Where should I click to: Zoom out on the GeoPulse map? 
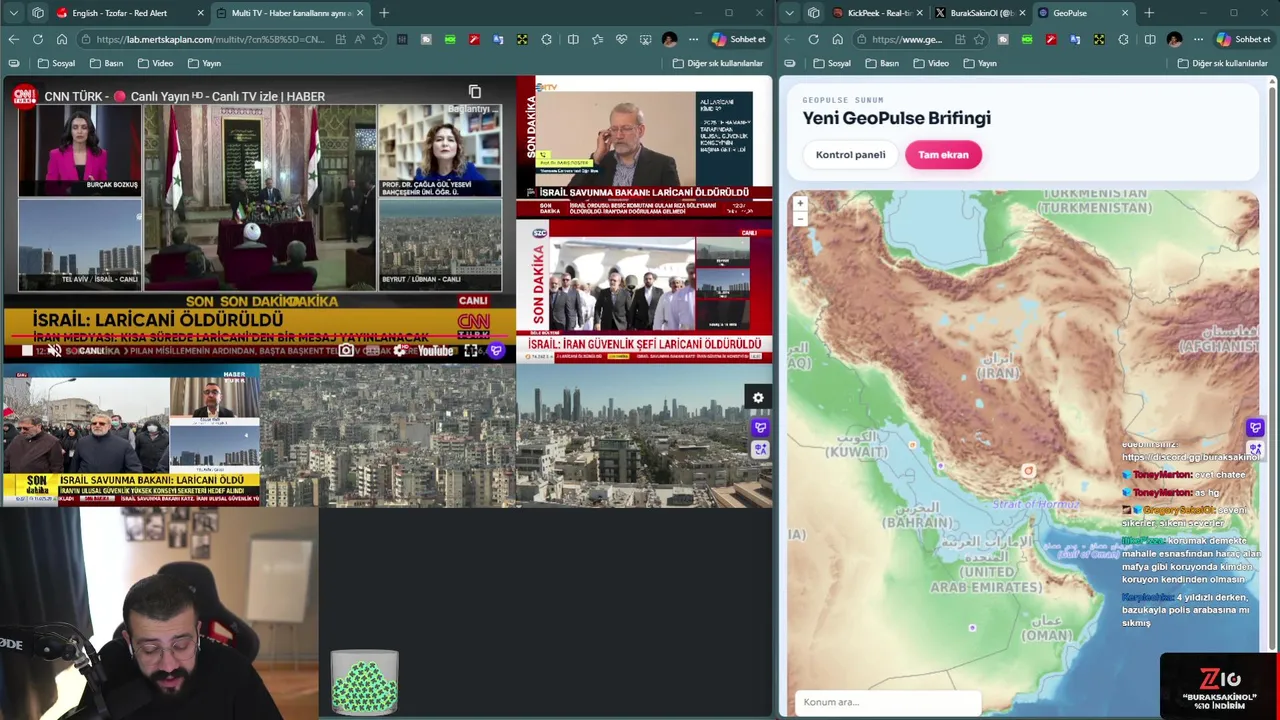[799, 218]
